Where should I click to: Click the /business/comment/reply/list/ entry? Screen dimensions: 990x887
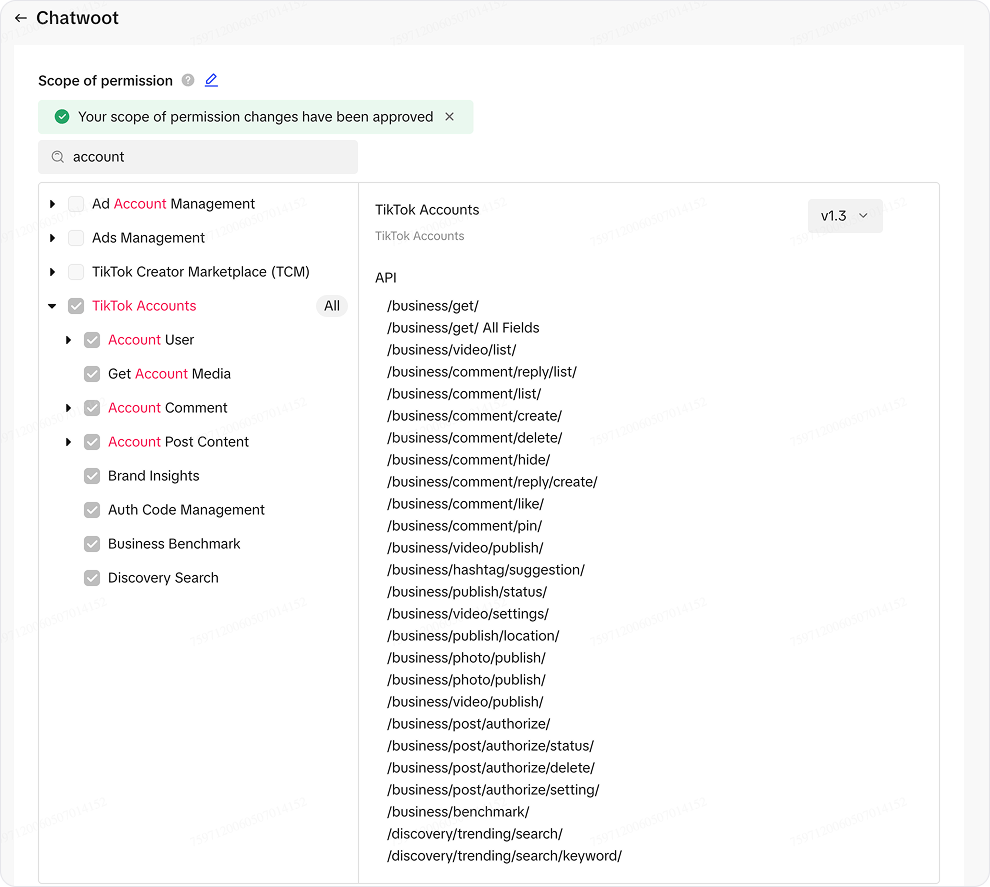point(482,372)
